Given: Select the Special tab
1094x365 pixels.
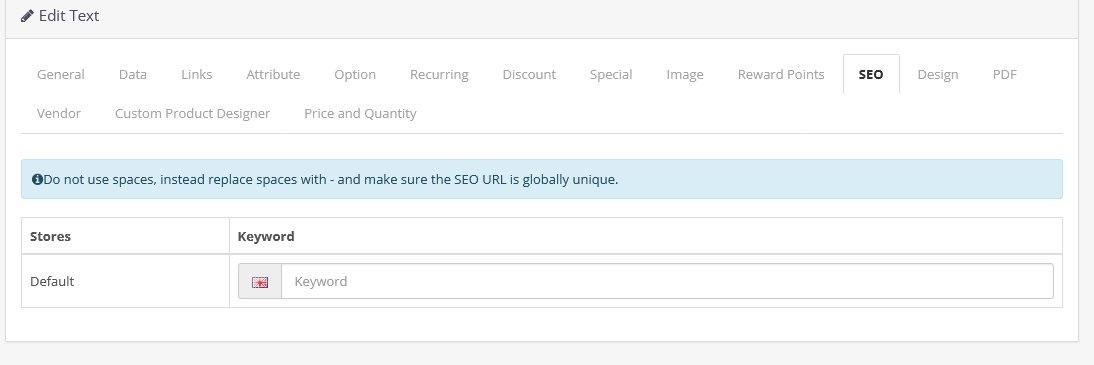Looking at the screenshot, I should 610,74.
